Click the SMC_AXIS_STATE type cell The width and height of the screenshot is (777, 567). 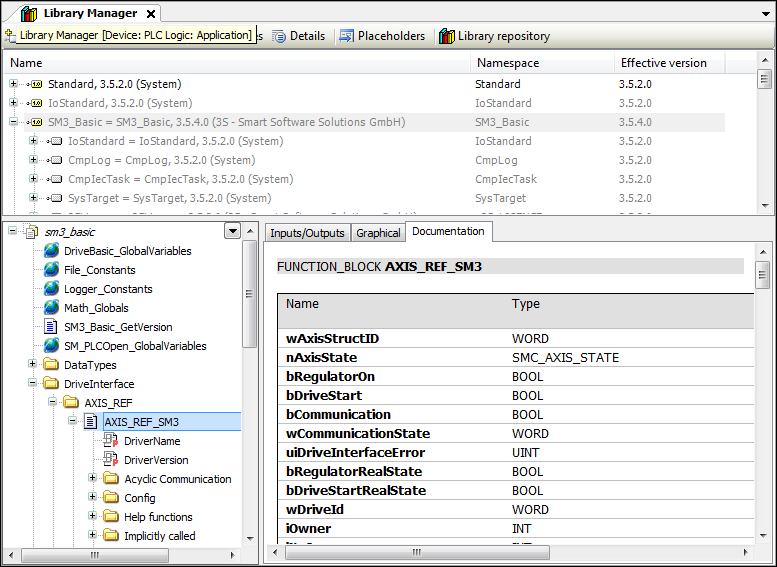[x=565, y=358]
